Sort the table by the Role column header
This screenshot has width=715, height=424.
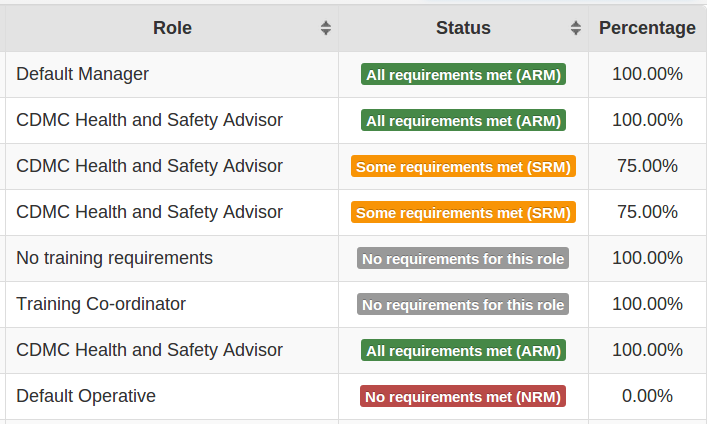(x=172, y=28)
